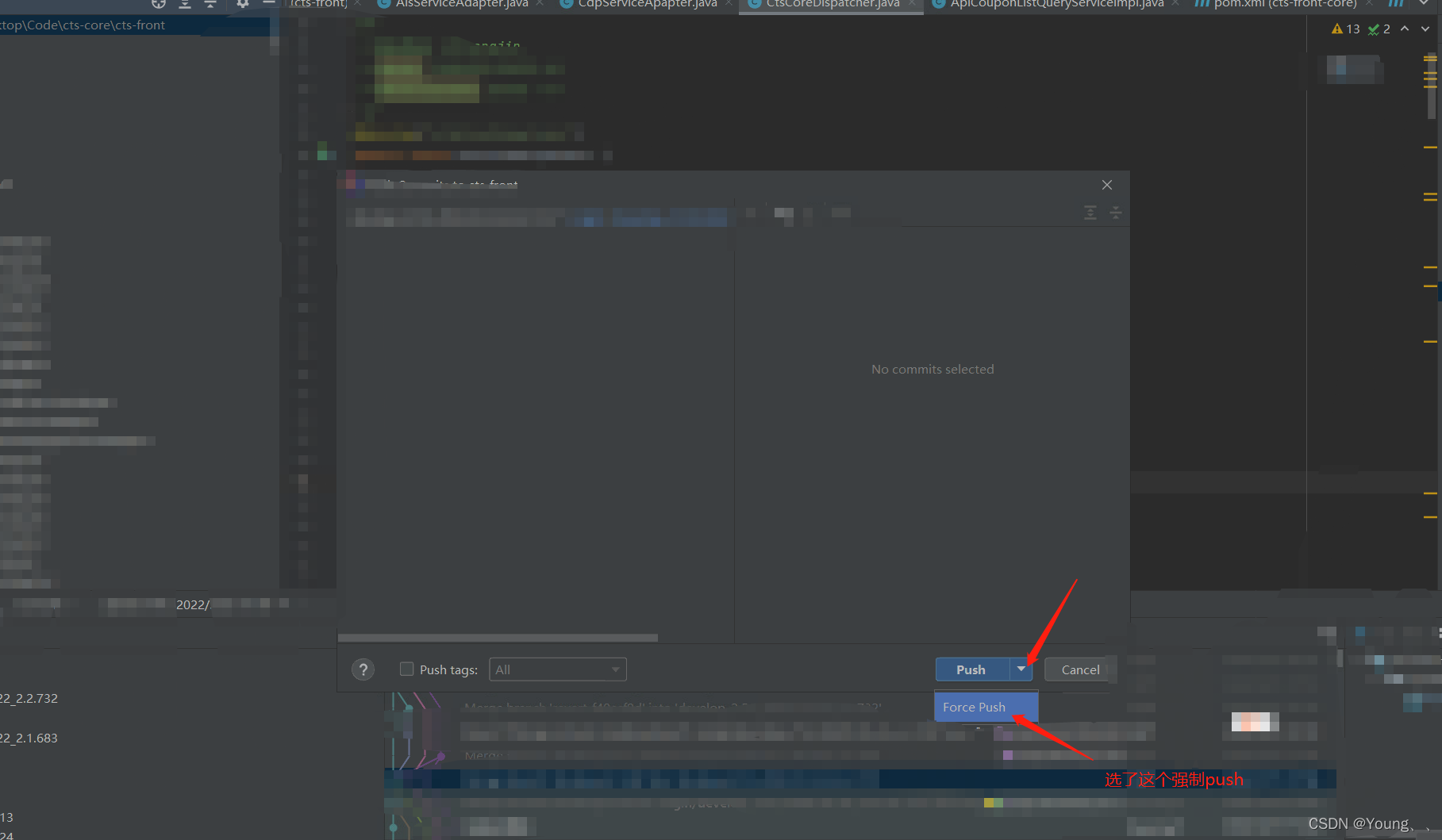This screenshot has height=840, width=1442.
Task: Close the AisServiceAdapter.java tab
Action: 540,3
